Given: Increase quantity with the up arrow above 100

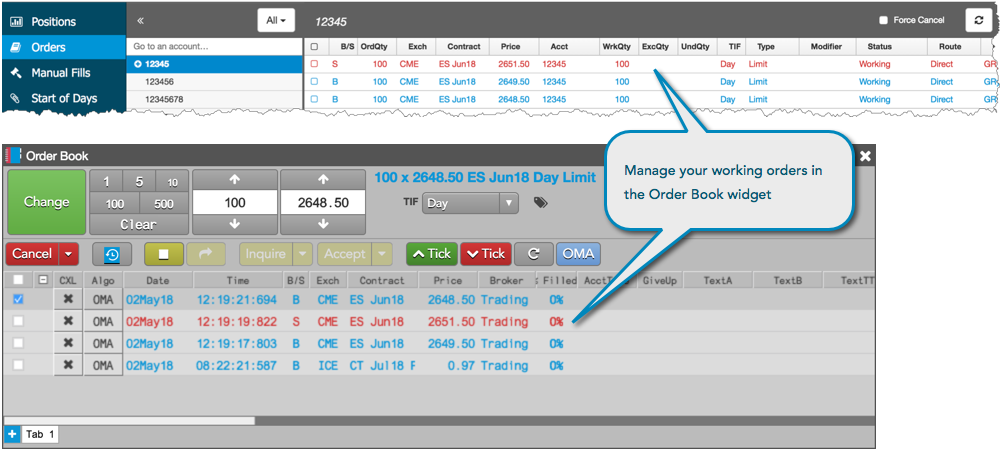Looking at the screenshot, I should click(234, 180).
